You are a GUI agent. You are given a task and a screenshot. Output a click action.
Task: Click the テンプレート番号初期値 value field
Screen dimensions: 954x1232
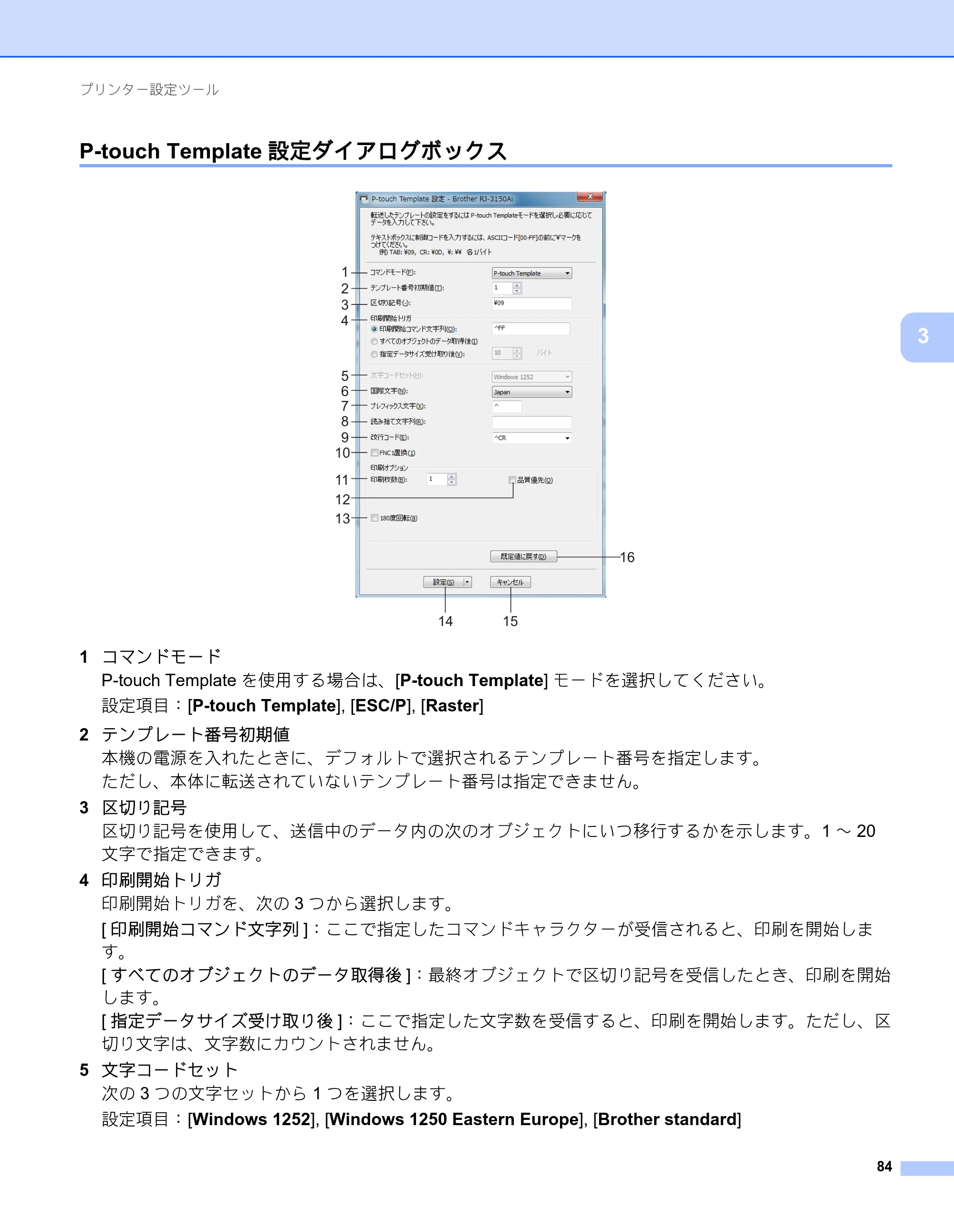click(x=502, y=288)
